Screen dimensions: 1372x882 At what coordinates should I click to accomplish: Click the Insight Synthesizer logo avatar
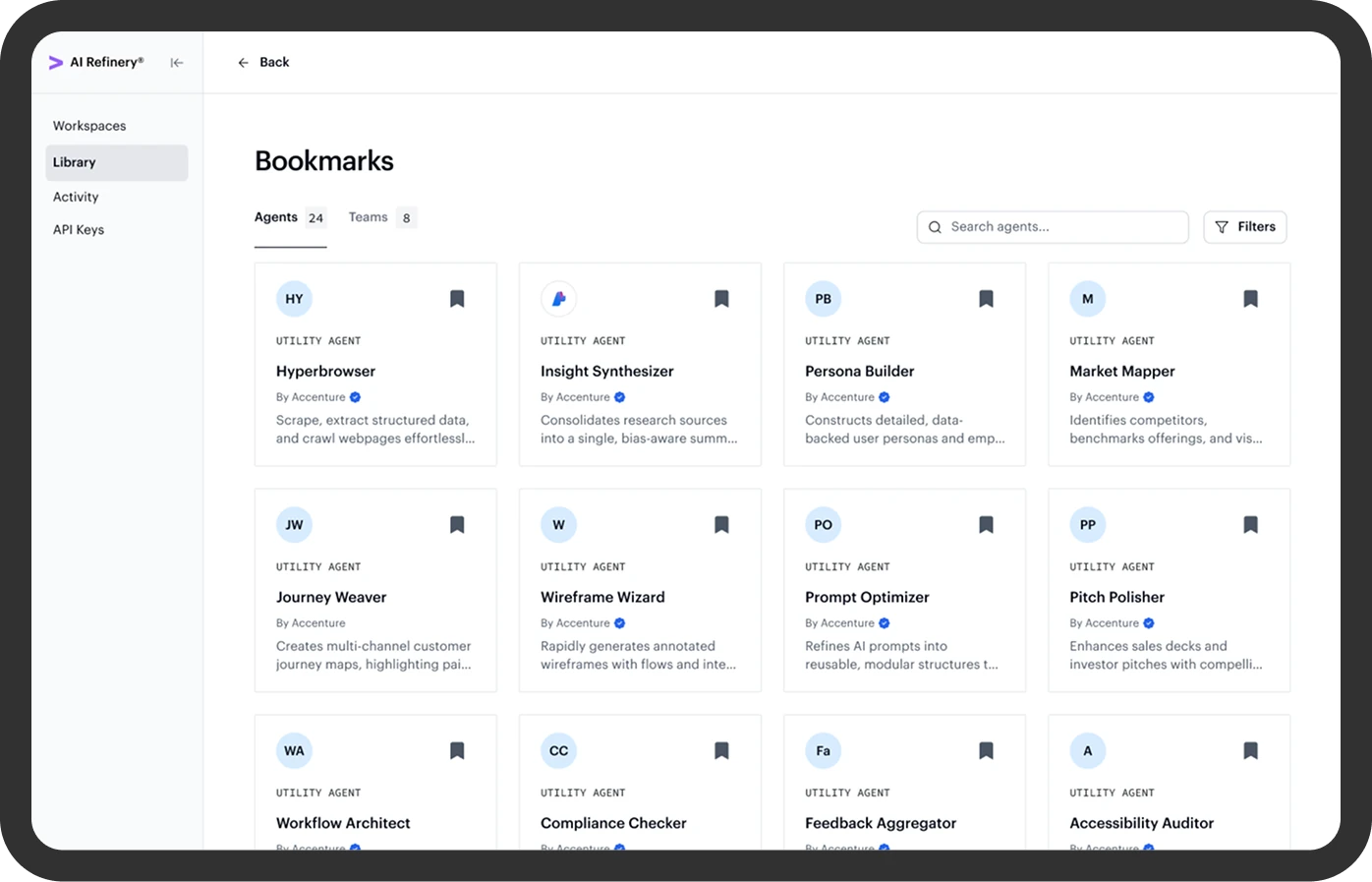coord(558,299)
